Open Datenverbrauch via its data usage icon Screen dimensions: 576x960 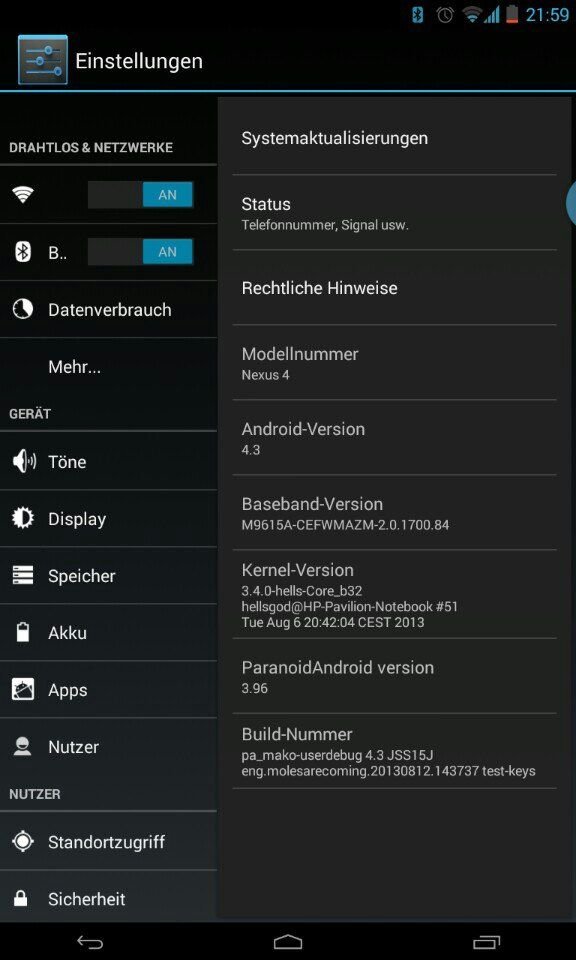pyautogui.click(x=23, y=309)
